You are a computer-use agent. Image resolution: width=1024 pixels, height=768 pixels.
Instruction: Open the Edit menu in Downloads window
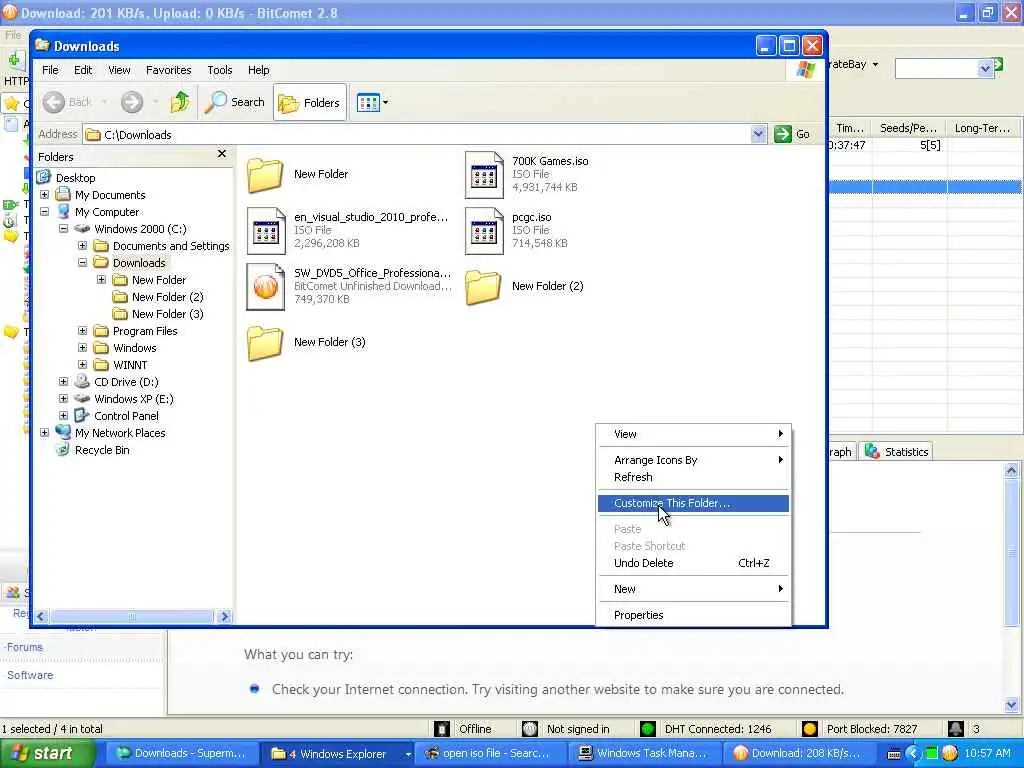click(83, 70)
